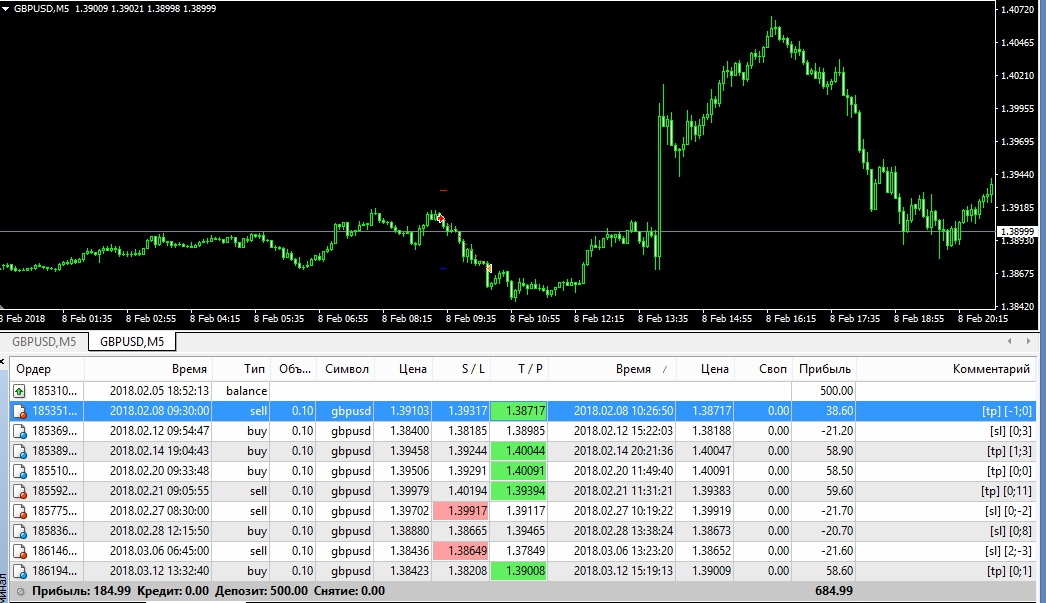
Task: Click the red sell entry marker on chart
Action: click(440, 218)
